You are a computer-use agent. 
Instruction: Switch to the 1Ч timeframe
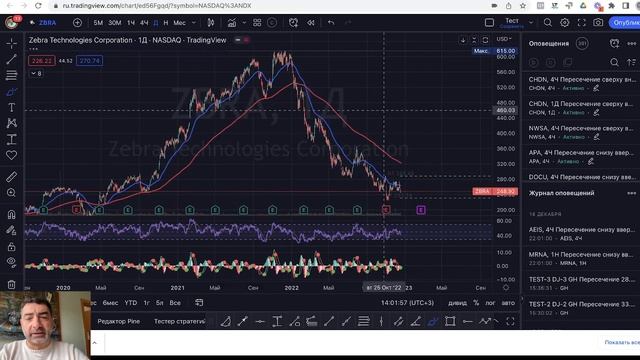pos(131,23)
